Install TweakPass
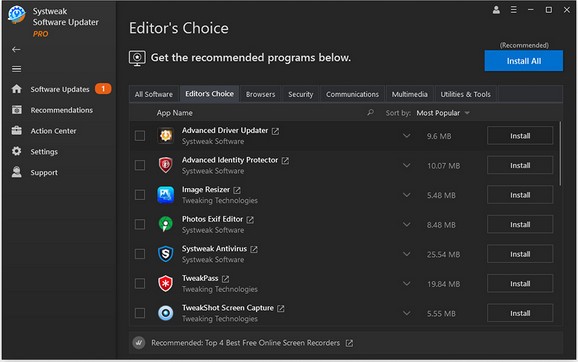 (x=520, y=283)
